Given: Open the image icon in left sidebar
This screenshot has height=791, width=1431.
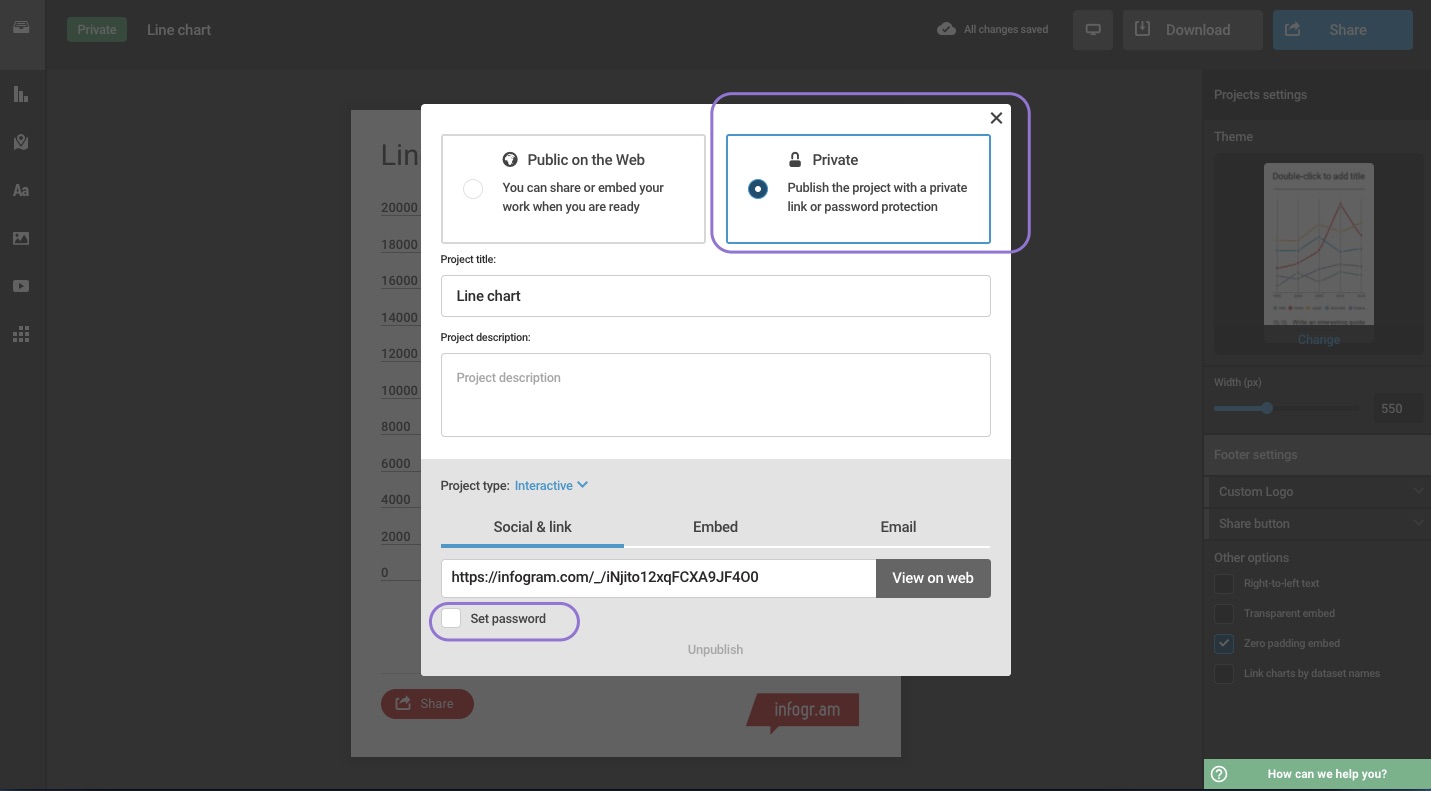Looking at the screenshot, I should [x=21, y=238].
